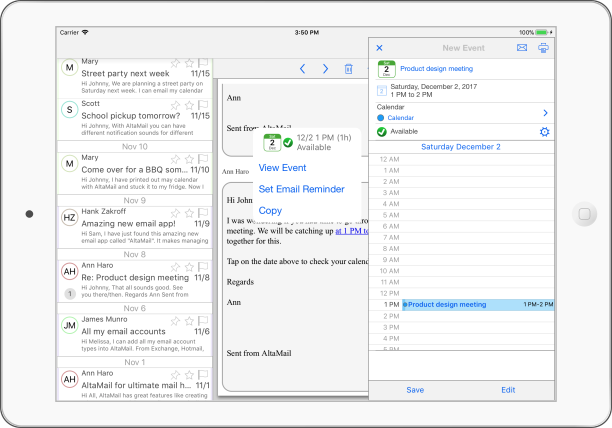Flag the Amazing new email app email

(203, 213)
